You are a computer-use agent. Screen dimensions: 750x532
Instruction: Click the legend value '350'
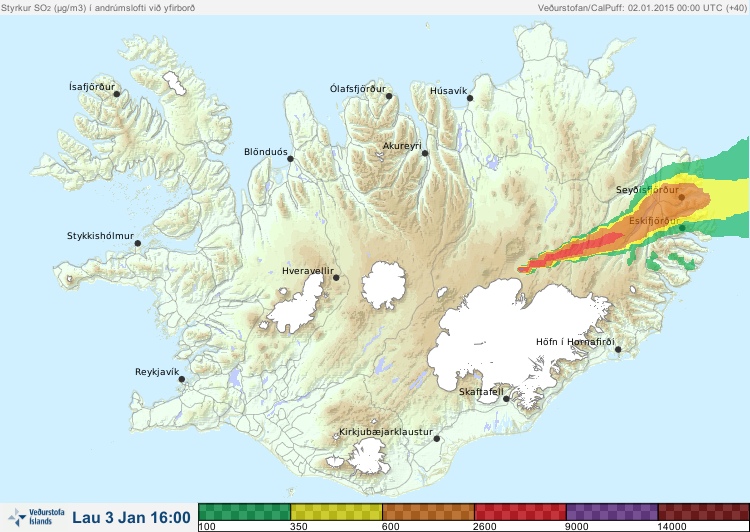[299, 527]
